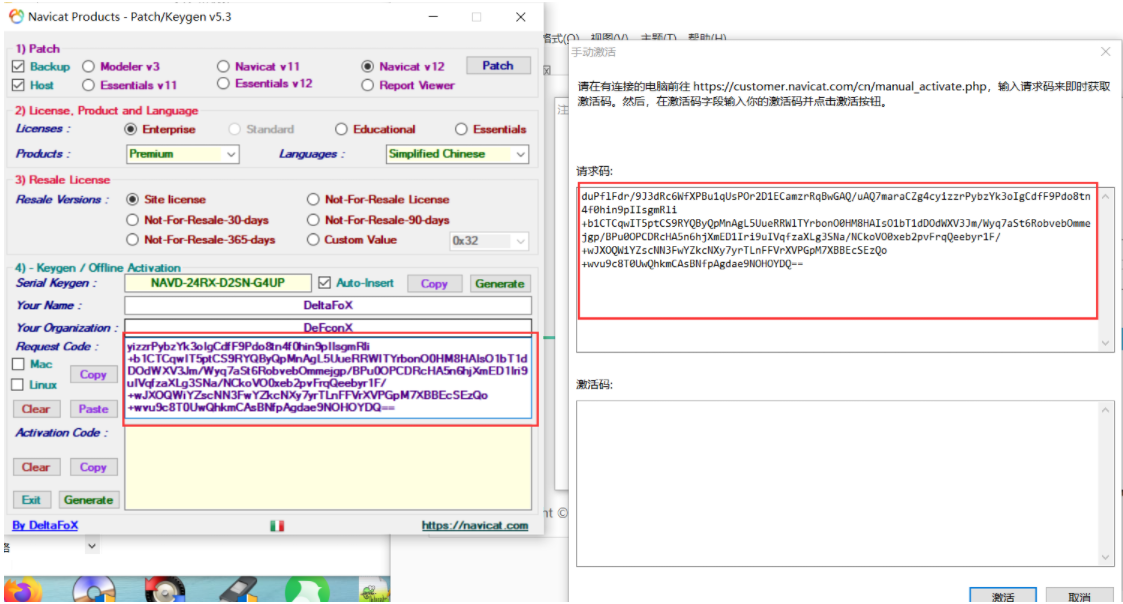Open the Languages dropdown showing Simplified Chinese
This screenshot has width=1123, height=604.
pyautogui.click(x=457, y=154)
